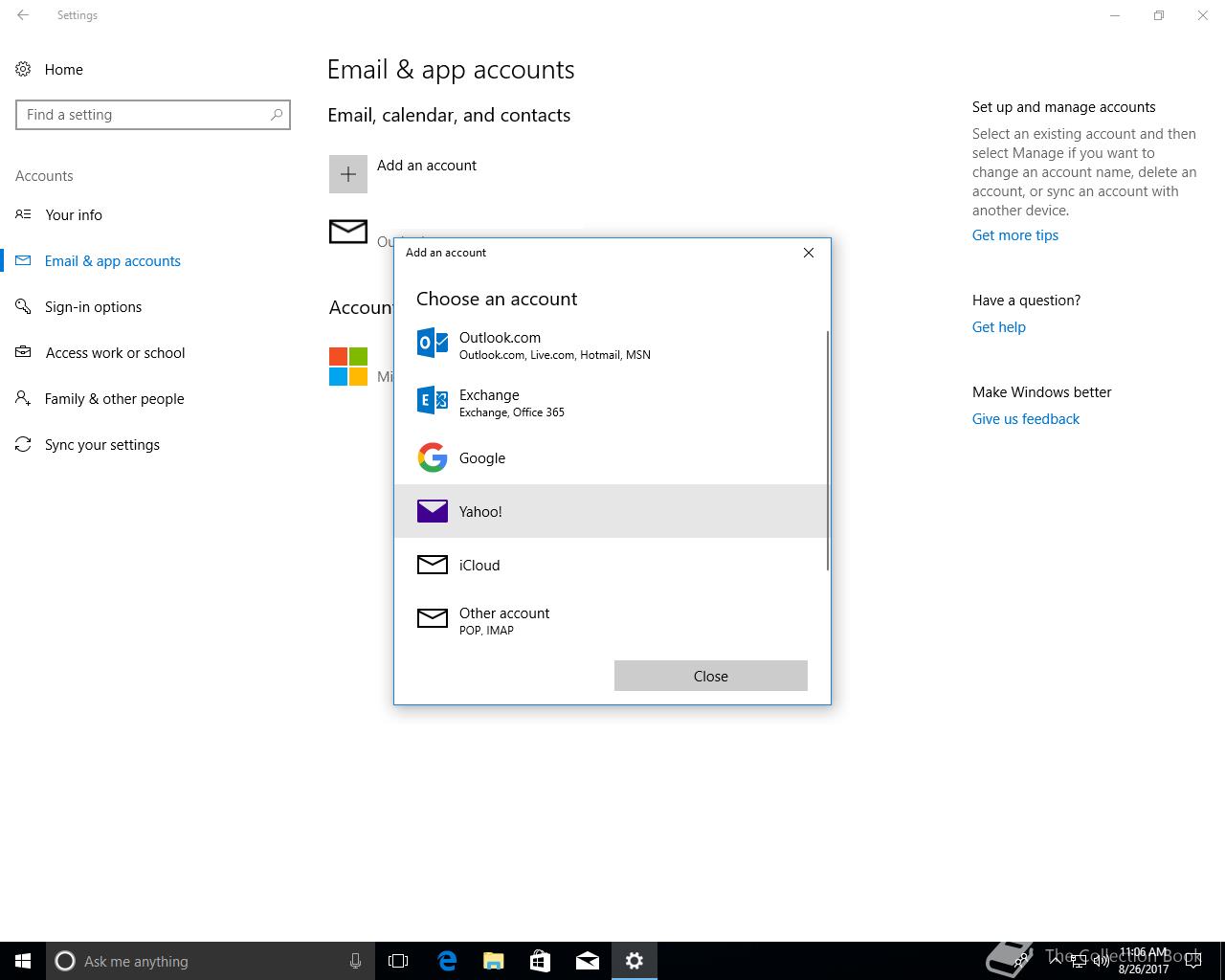
Task: Open Family & other people page
Action: click(x=114, y=399)
